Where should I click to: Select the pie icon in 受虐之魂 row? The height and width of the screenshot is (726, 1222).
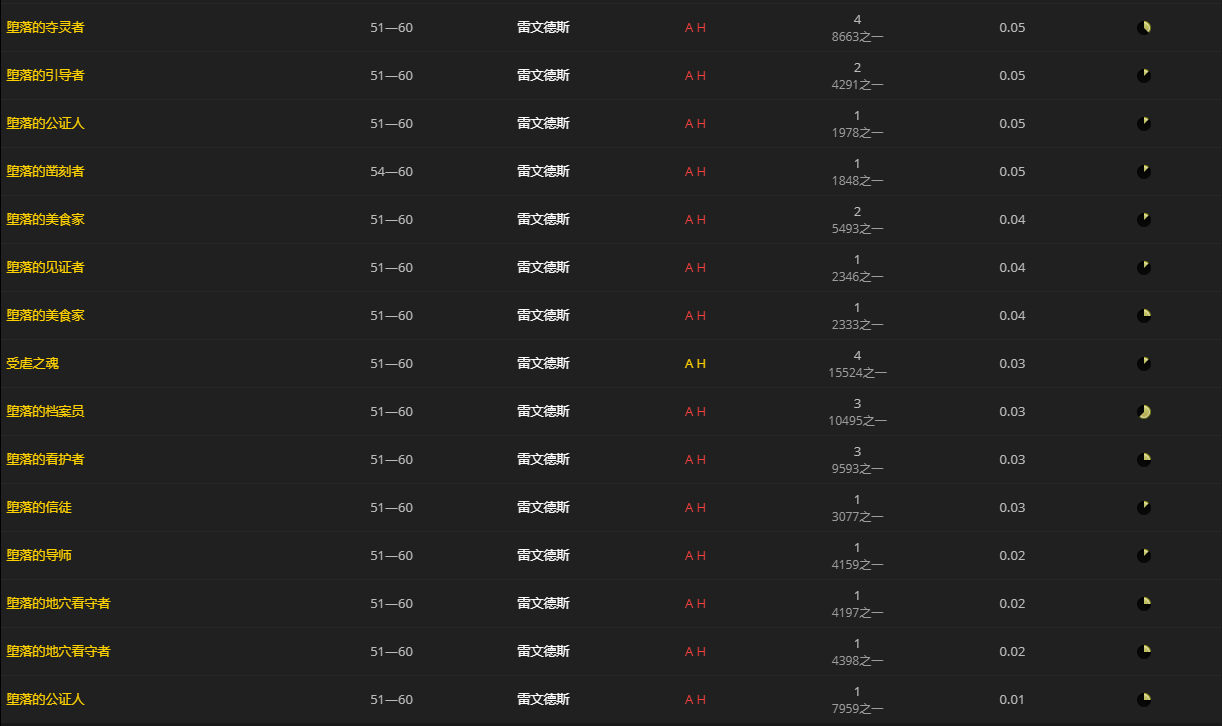pyautogui.click(x=1144, y=363)
